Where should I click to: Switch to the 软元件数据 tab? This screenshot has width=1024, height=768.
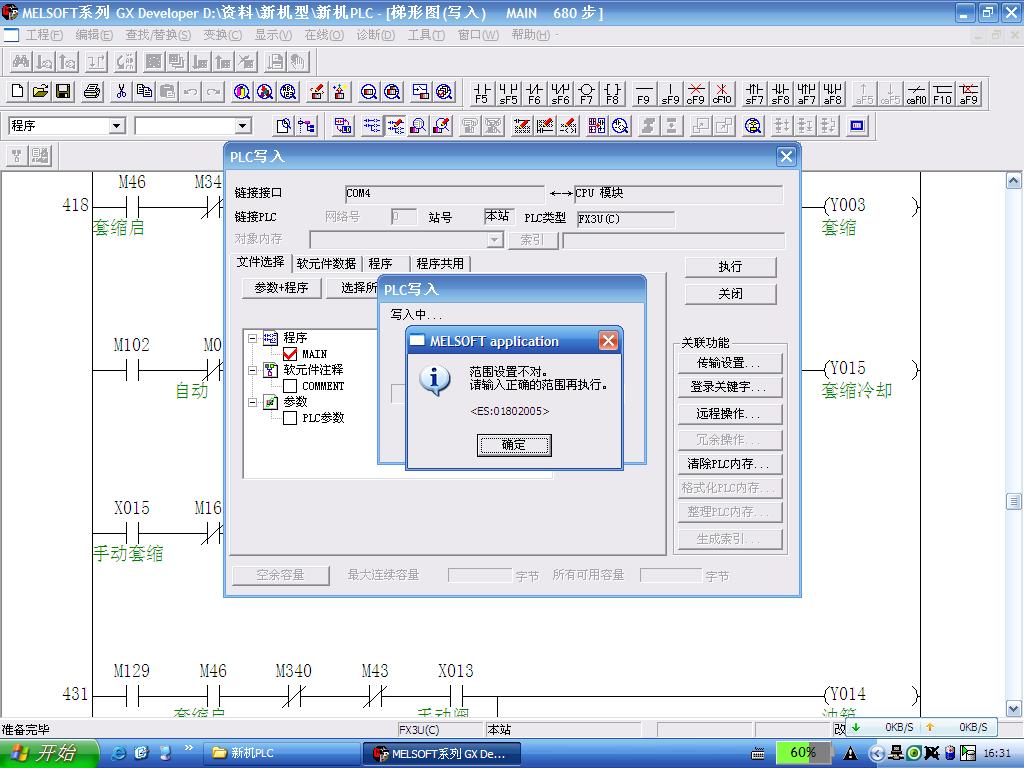pos(326,264)
